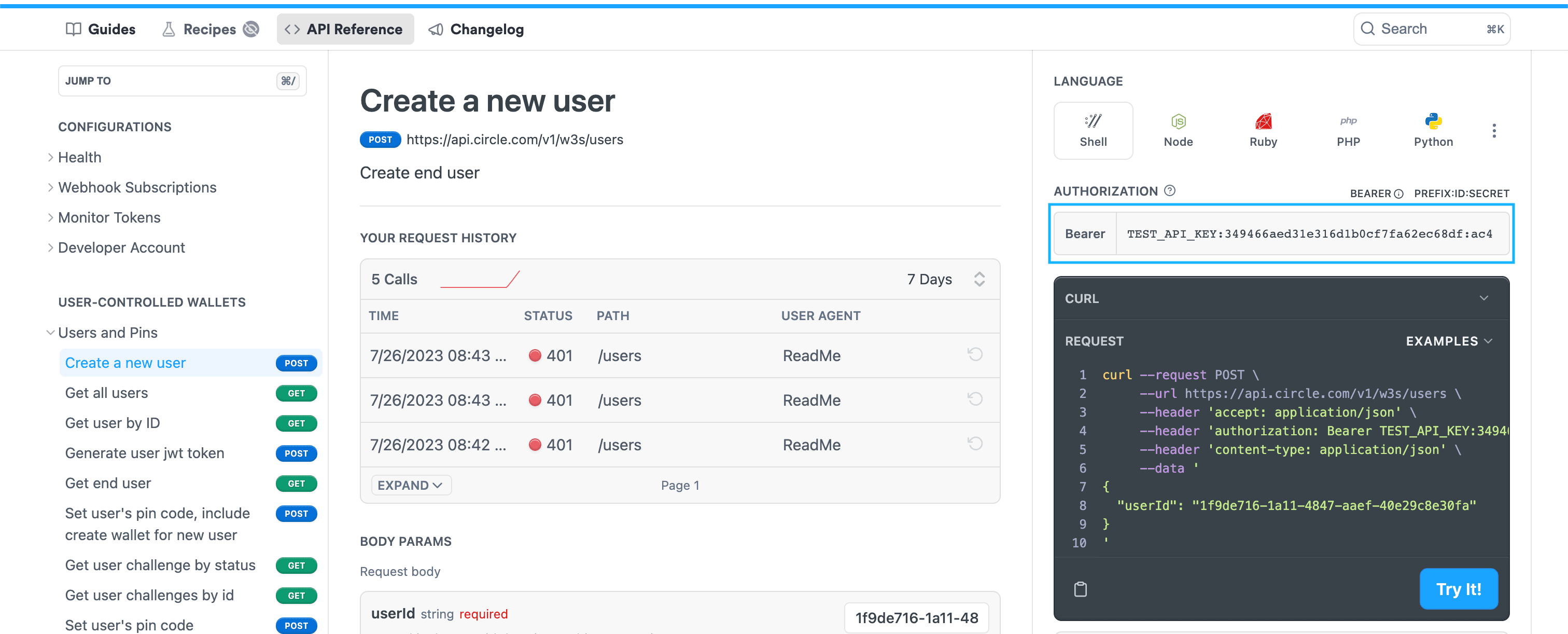Viewport: 1568px width, 634px height.
Task: Expand the Health section
Action: (50, 157)
